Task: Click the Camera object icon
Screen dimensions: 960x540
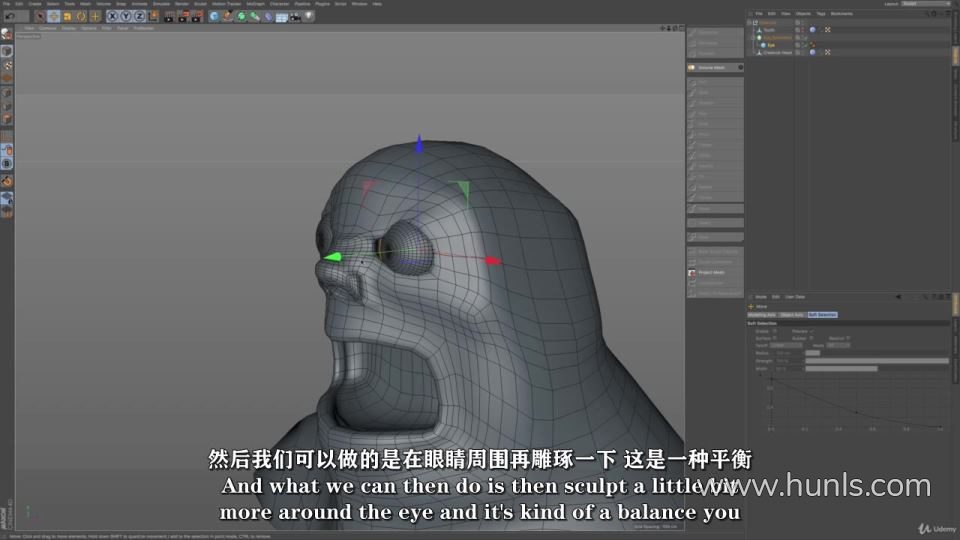Action: (295, 17)
